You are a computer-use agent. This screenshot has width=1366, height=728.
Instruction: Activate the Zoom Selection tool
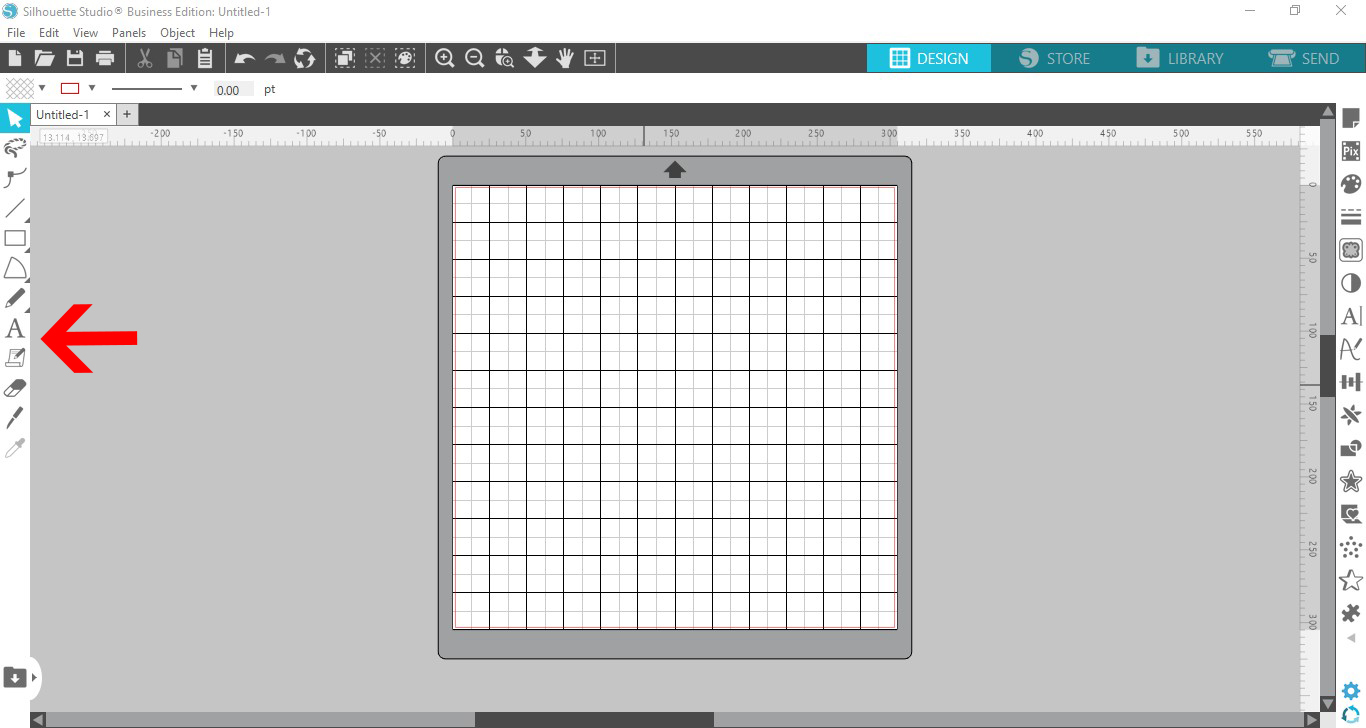505,58
